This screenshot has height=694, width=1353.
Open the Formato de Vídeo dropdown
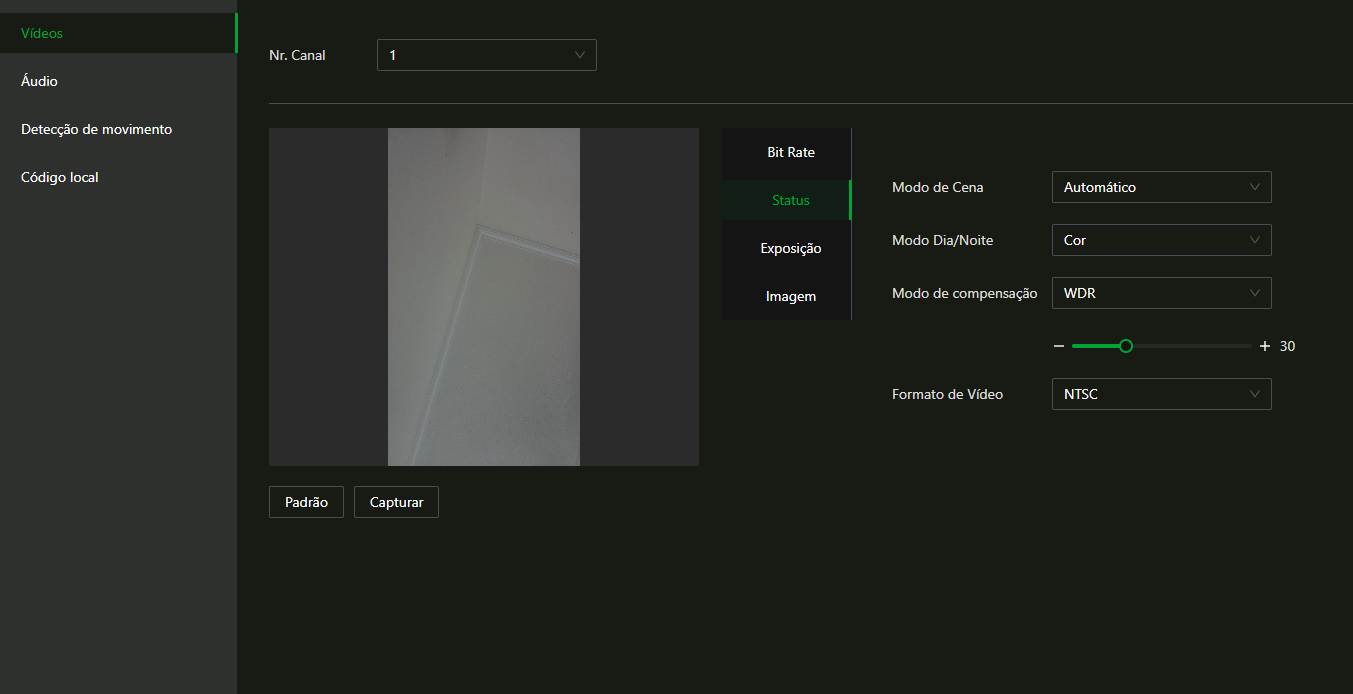(1162, 394)
